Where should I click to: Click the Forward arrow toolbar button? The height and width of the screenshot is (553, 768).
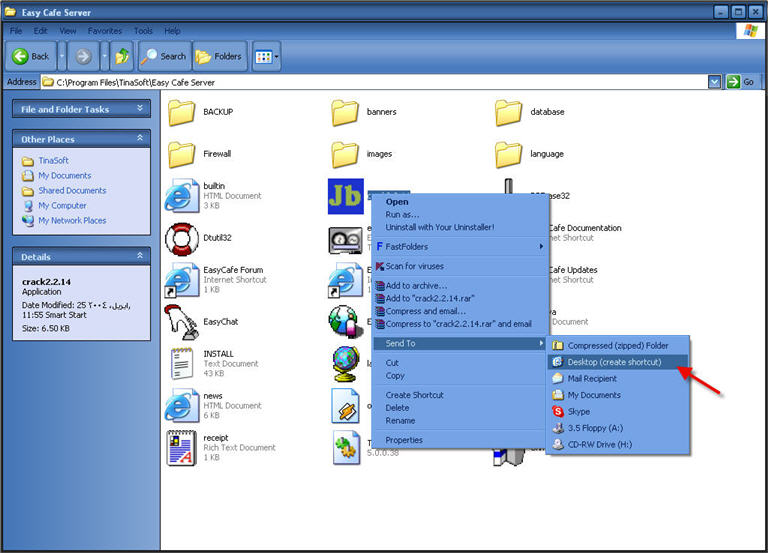pyautogui.click(x=83, y=56)
